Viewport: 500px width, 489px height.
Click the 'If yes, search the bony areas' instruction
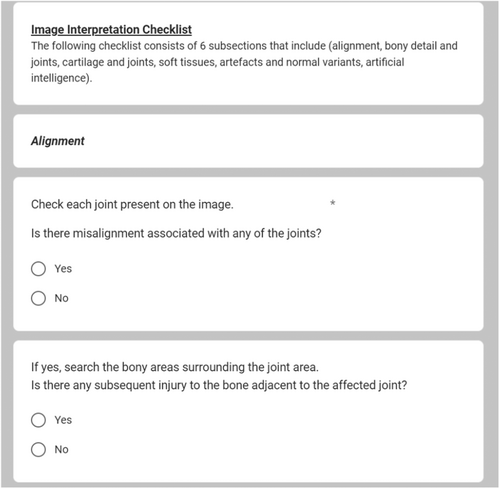point(175,367)
